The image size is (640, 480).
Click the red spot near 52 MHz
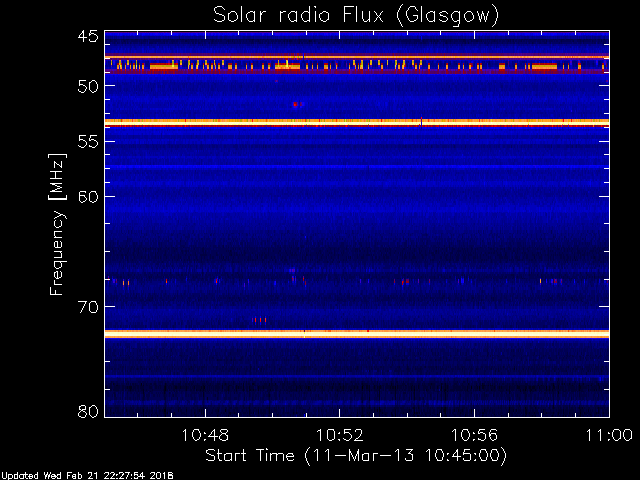tap(296, 104)
